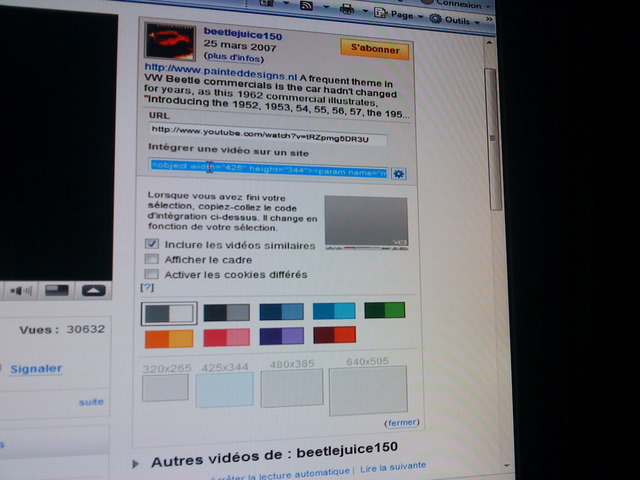The height and width of the screenshot is (480, 640).
Task: Click the player volume speaker icon
Action: (x=20, y=291)
